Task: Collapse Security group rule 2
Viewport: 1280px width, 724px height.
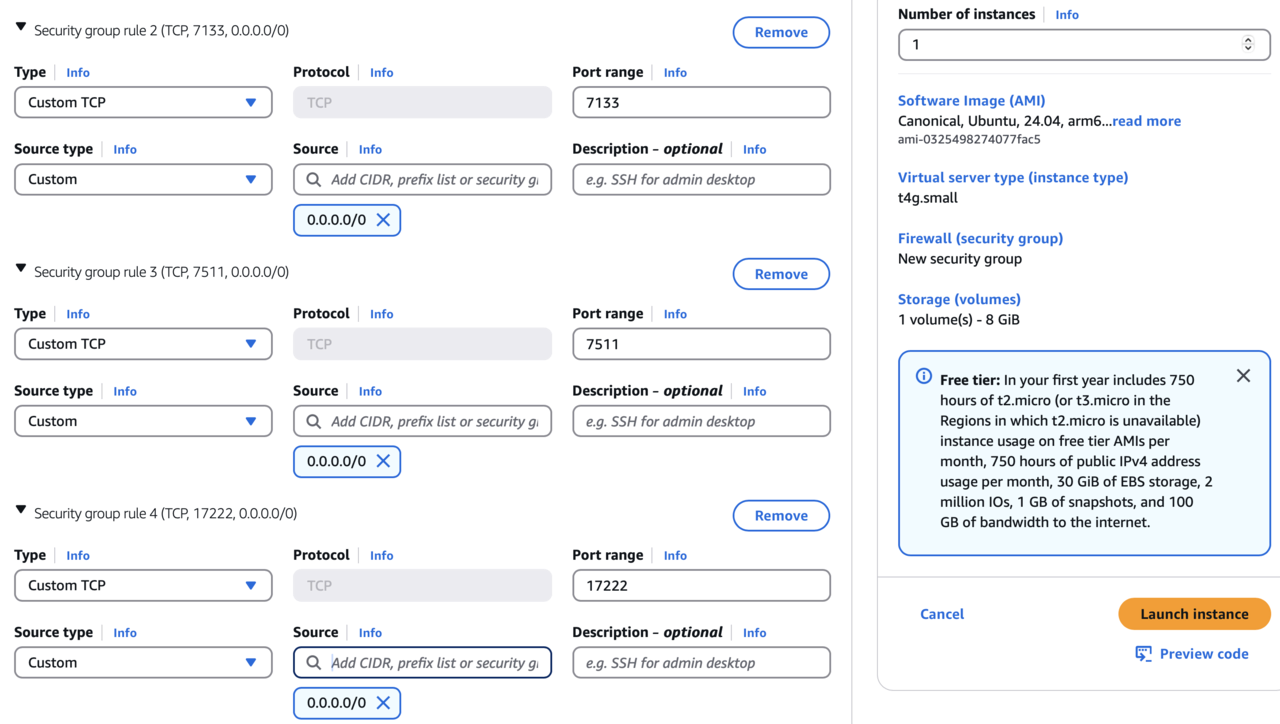Action: (21, 28)
